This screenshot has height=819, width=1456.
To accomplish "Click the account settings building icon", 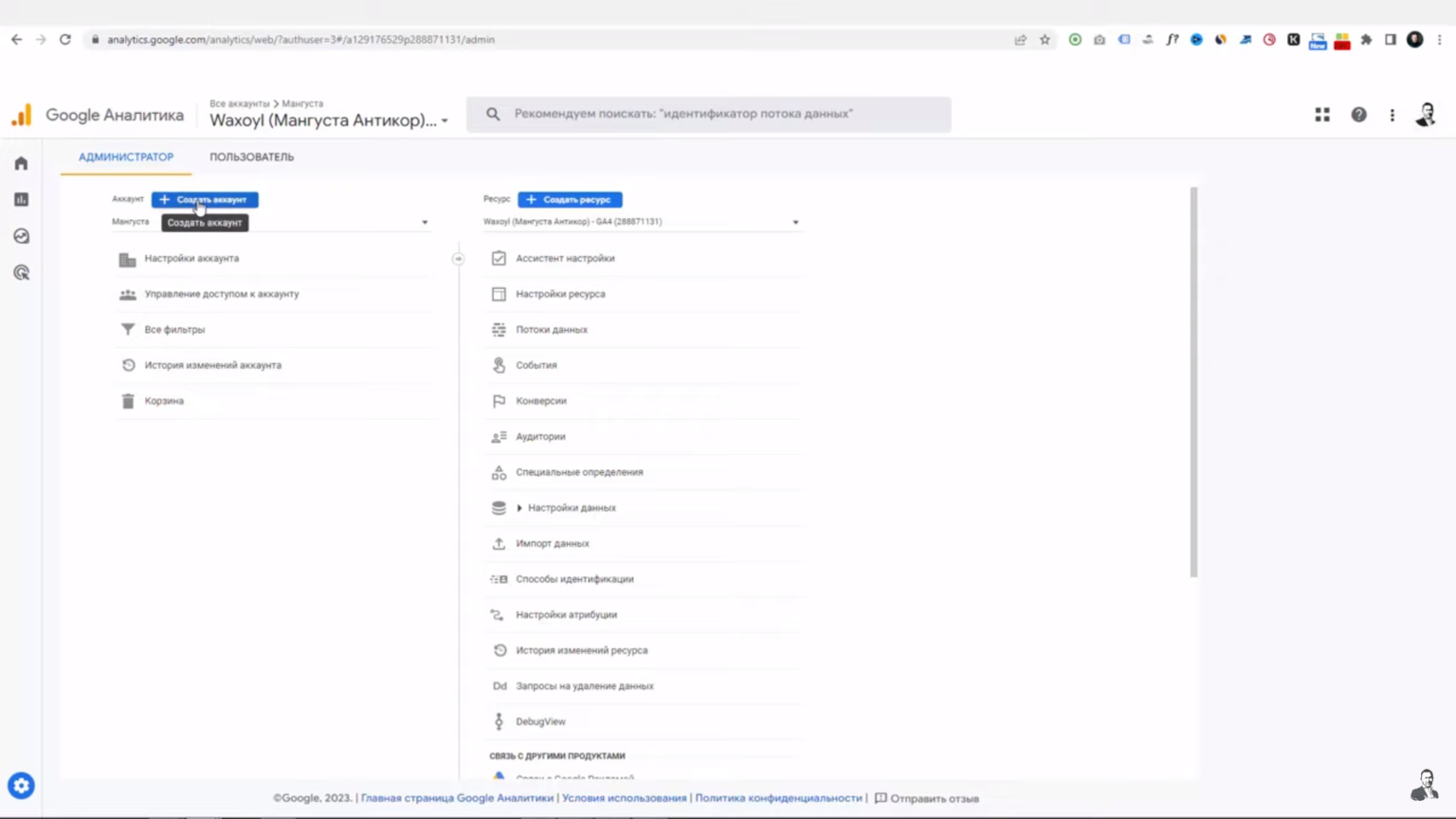I will coord(127,259).
